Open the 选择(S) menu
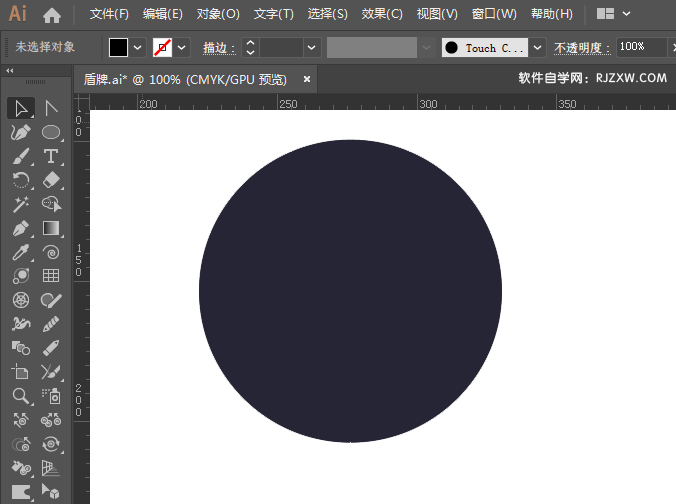Viewport: 676px width, 504px height. [x=328, y=14]
